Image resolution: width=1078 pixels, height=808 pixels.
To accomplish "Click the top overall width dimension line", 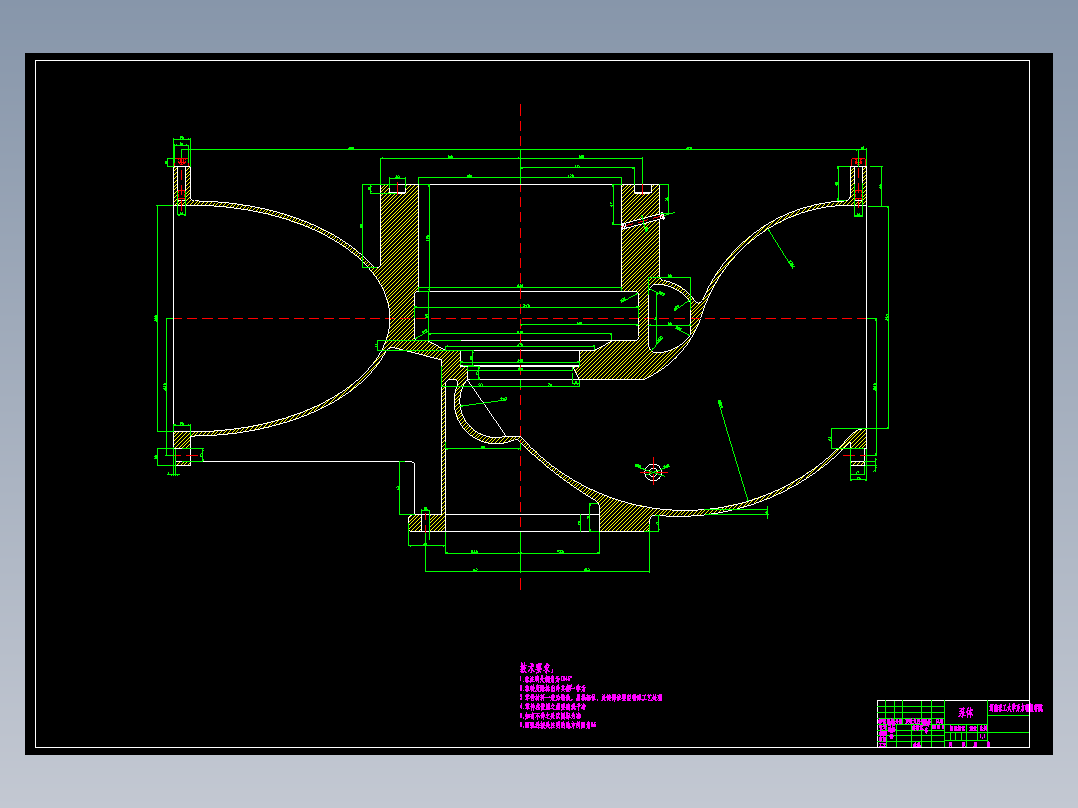I will 520,149.
